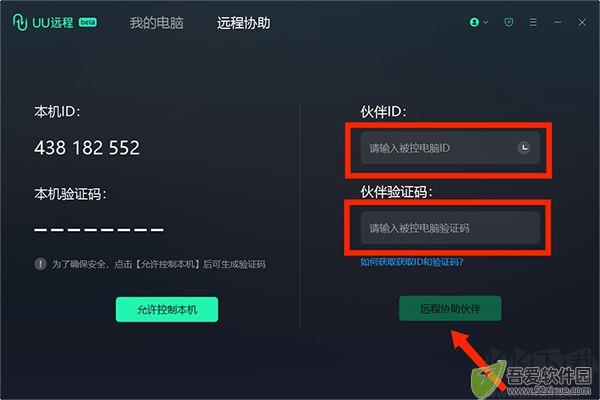Screen dimensions: 600x400
Task: Switch to the 我的电脑 tab
Action: 157,23
